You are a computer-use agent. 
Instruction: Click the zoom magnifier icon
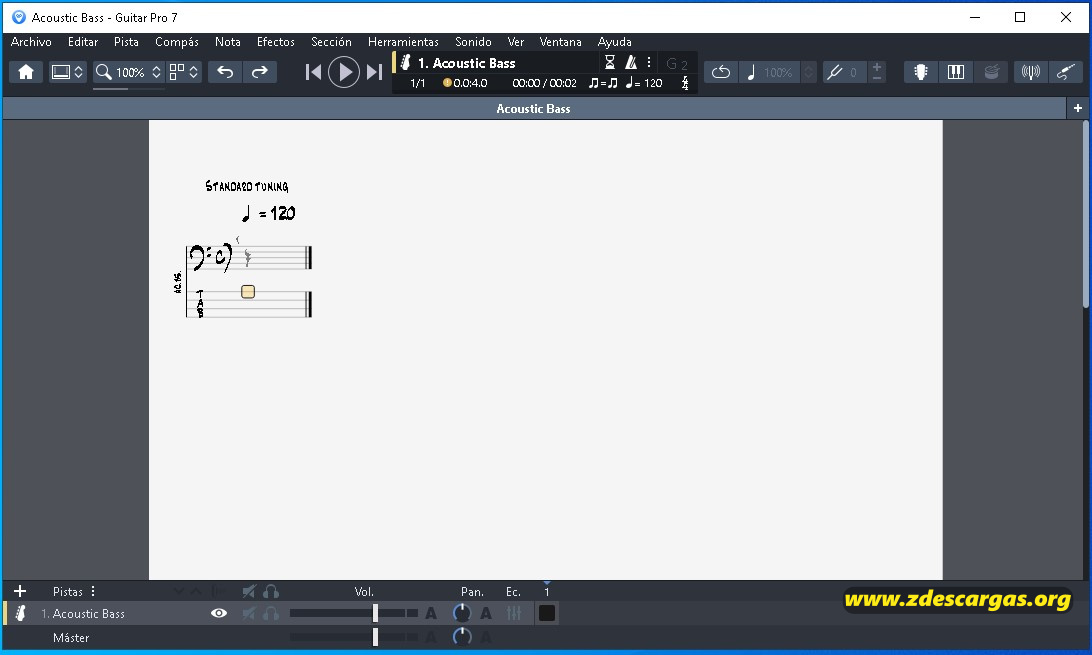pos(104,72)
